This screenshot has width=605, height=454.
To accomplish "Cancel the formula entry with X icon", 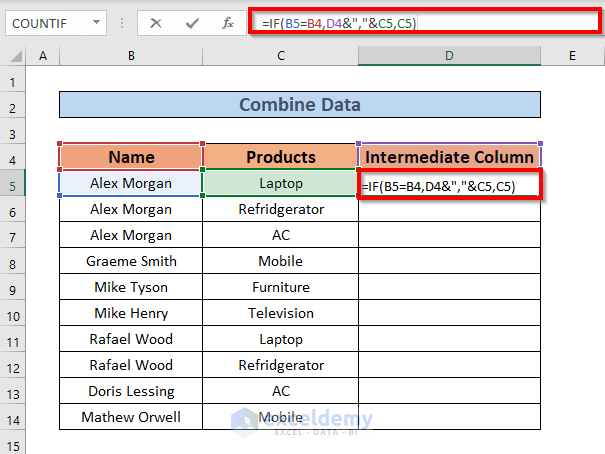I will (157, 22).
